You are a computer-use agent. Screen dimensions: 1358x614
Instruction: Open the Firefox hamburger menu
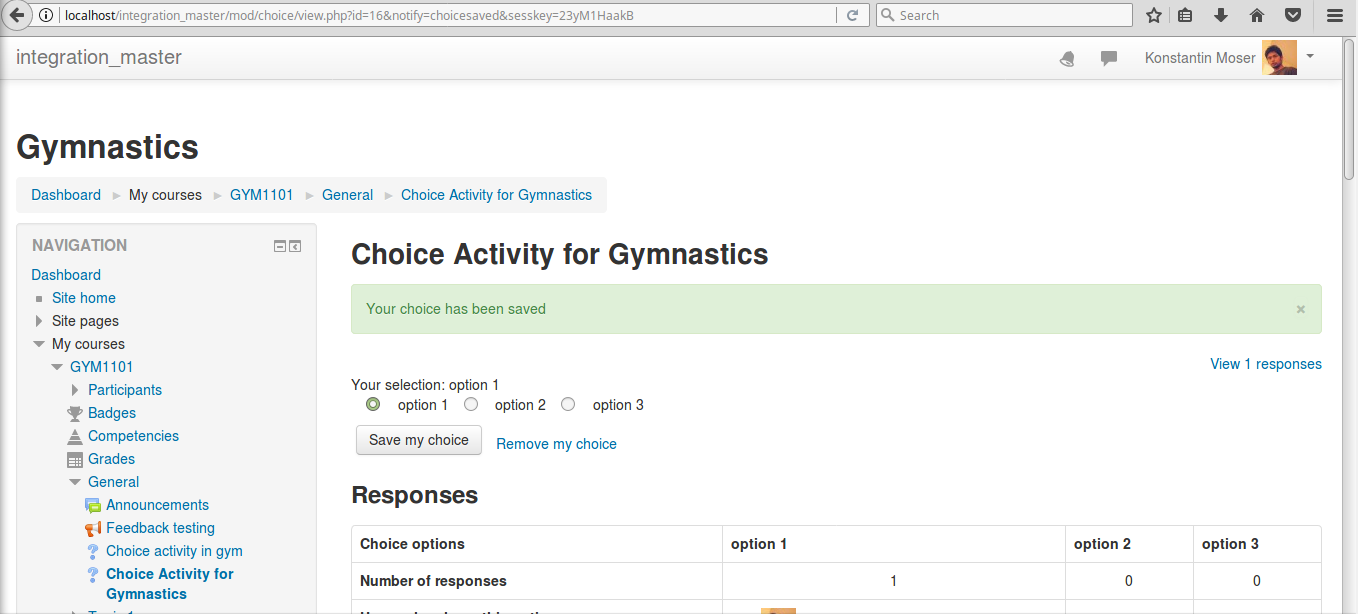pyautogui.click(x=1334, y=15)
